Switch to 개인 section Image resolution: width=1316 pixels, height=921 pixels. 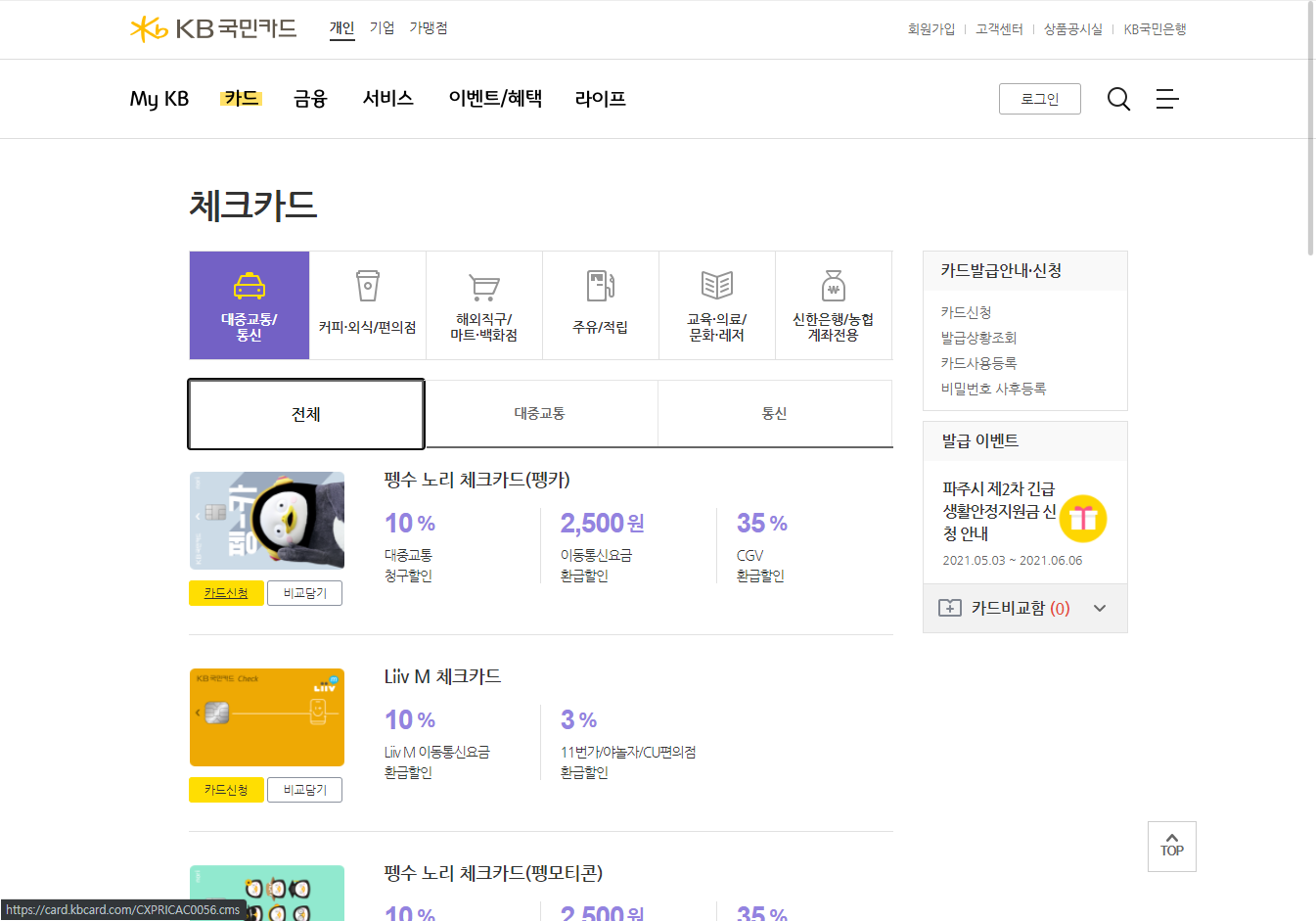(x=341, y=28)
